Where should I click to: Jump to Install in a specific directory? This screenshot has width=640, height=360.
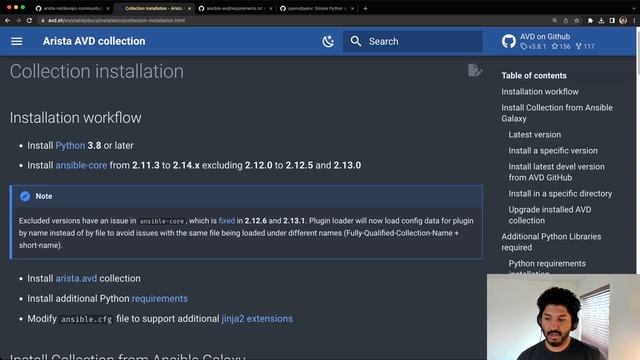click(560, 193)
